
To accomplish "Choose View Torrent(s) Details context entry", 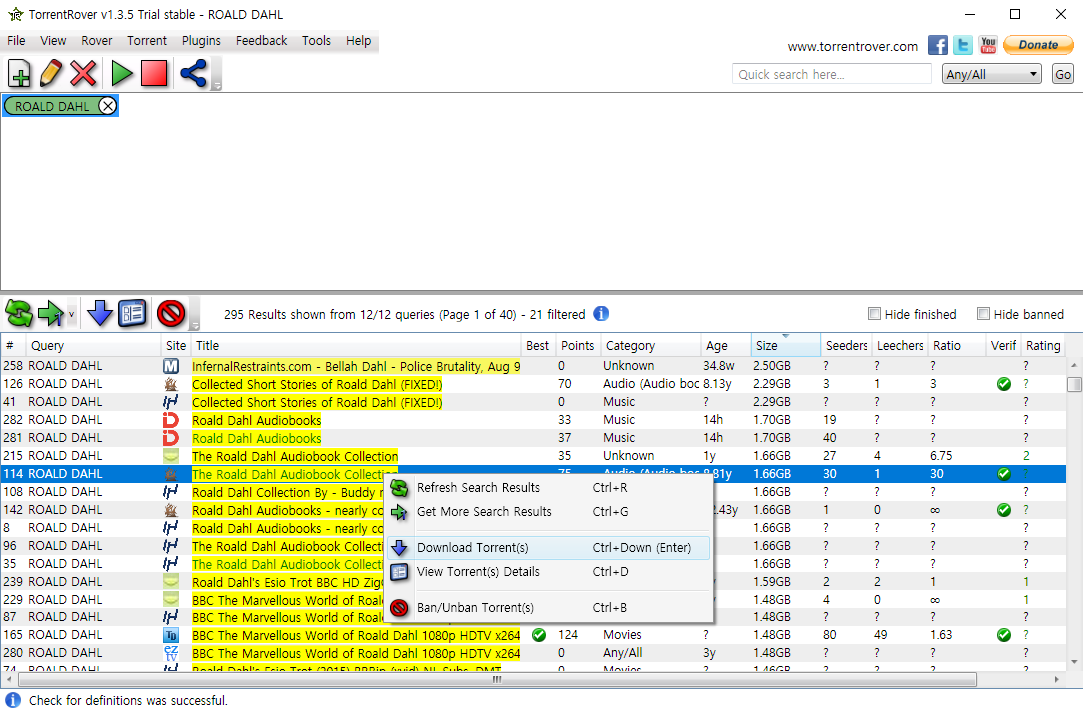I will pyautogui.click(x=548, y=572).
